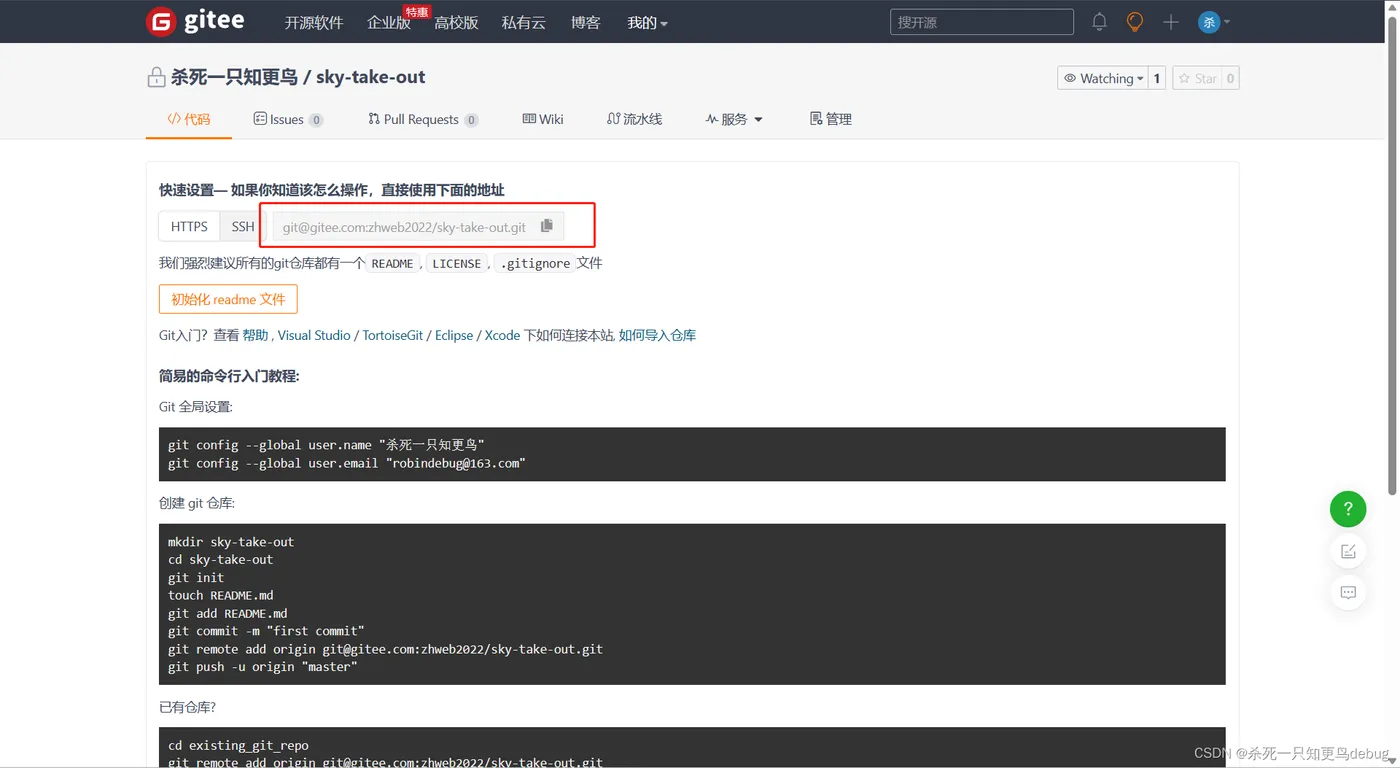Click the sky-take-out repository name
Image resolution: width=1400 pixels, height=768 pixels.
click(371, 77)
